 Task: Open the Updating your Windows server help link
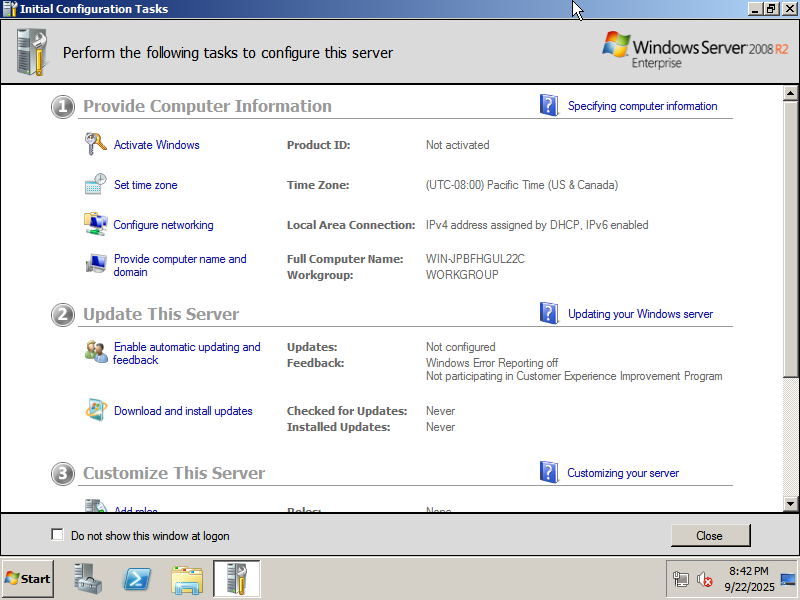pyautogui.click(x=640, y=314)
